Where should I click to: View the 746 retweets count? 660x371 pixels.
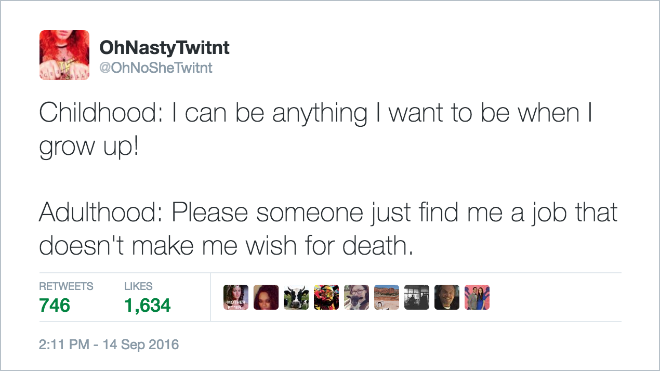[54, 305]
